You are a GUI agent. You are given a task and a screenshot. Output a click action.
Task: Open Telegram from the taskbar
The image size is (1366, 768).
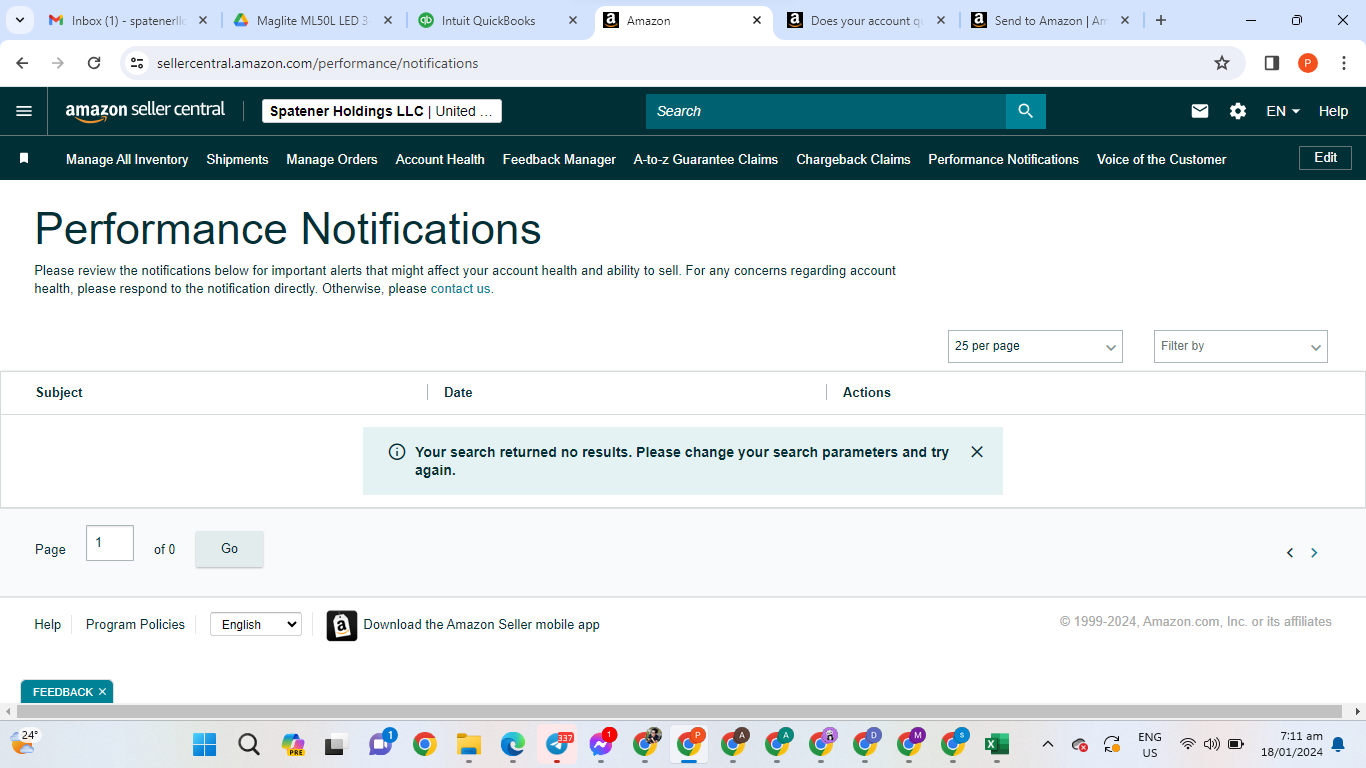pos(557,744)
